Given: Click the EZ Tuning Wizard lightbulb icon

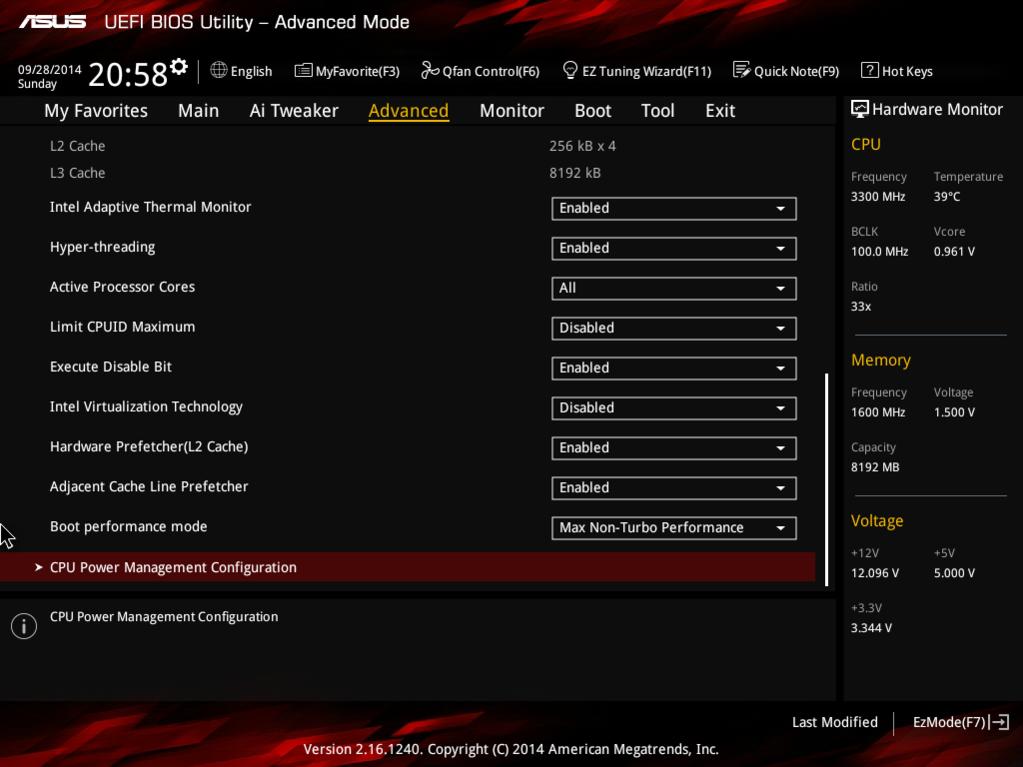Looking at the screenshot, I should tap(570, 70).
